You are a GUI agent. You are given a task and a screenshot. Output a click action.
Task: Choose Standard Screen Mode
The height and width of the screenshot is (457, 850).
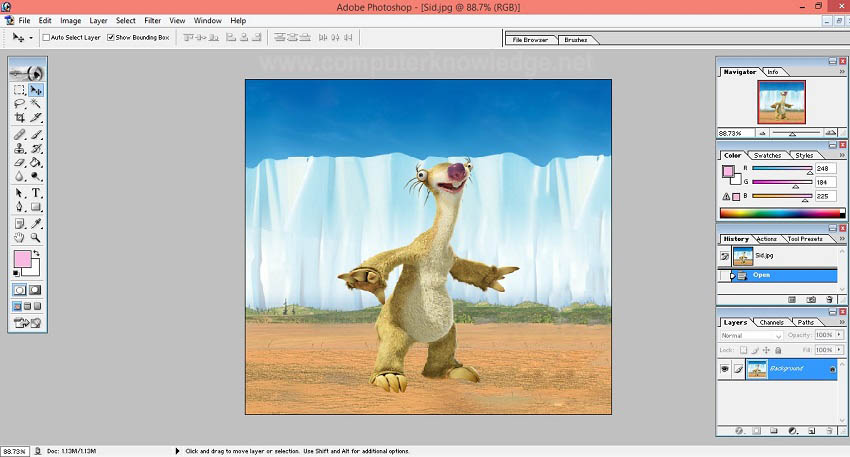tap(17, 306)
